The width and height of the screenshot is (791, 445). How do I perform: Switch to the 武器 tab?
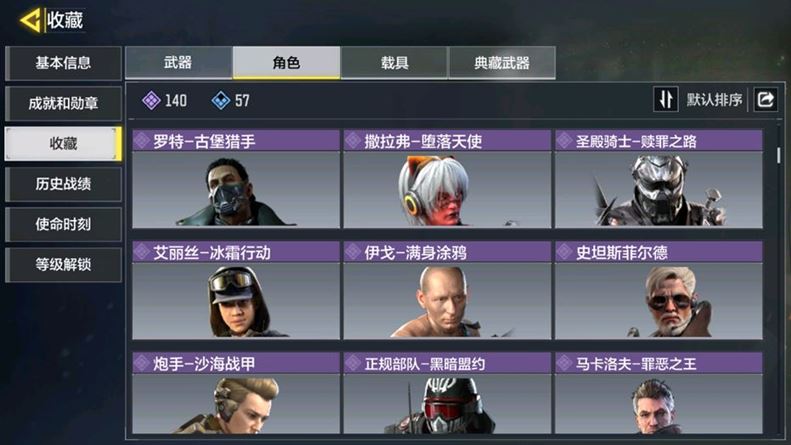179,63
